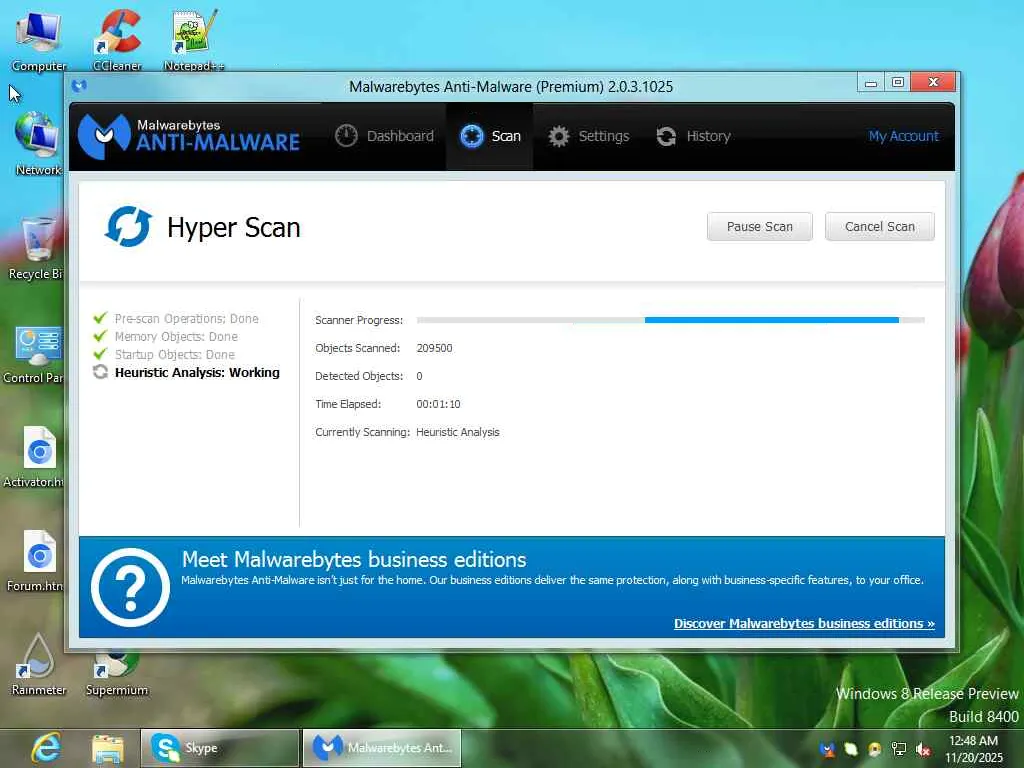
Task: Launch Internet Explorer from the taskbar
Action: (46, 748)
